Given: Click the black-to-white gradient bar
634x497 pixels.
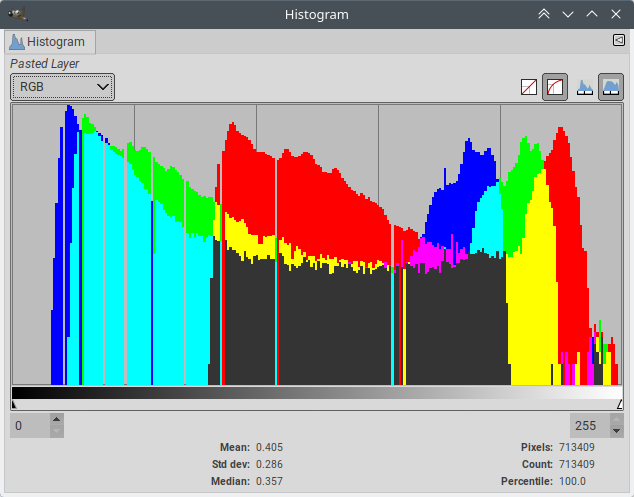Looking at the screenshot, I should [316, 394].
